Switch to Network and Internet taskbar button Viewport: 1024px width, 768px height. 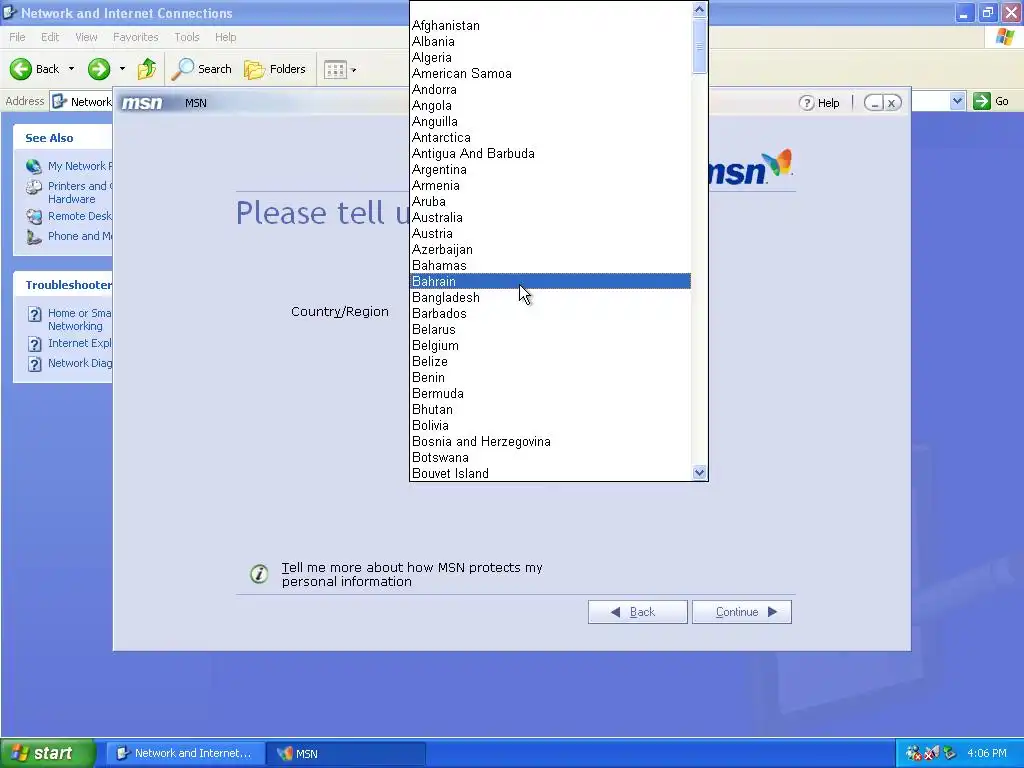(x=186, y=753)
